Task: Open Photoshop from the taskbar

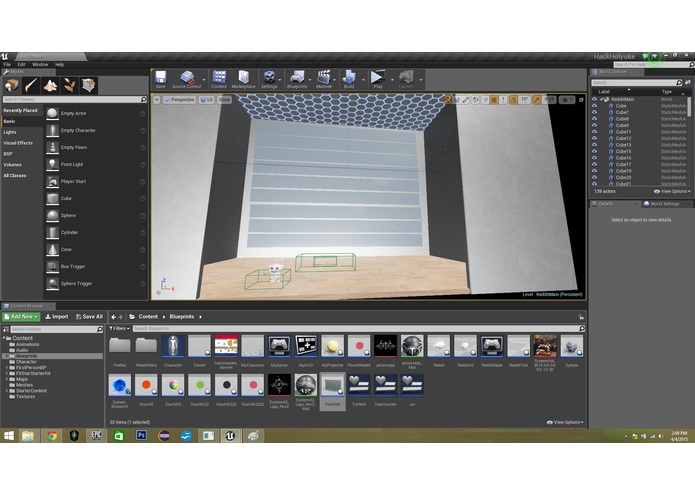Action: click(141, 436)
